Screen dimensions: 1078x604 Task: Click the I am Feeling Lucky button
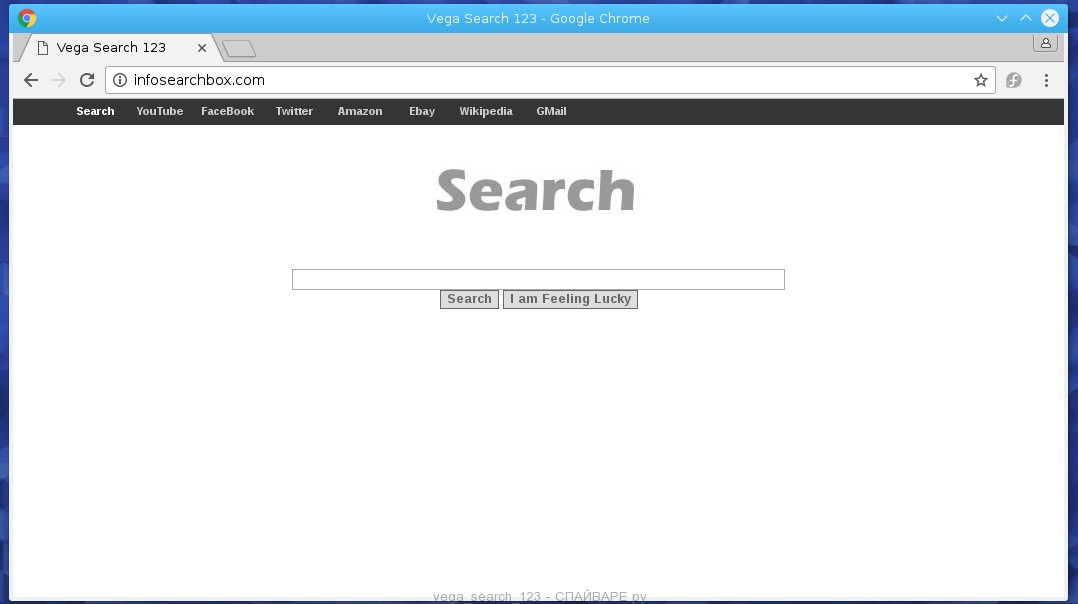click(x=570, y=298)
